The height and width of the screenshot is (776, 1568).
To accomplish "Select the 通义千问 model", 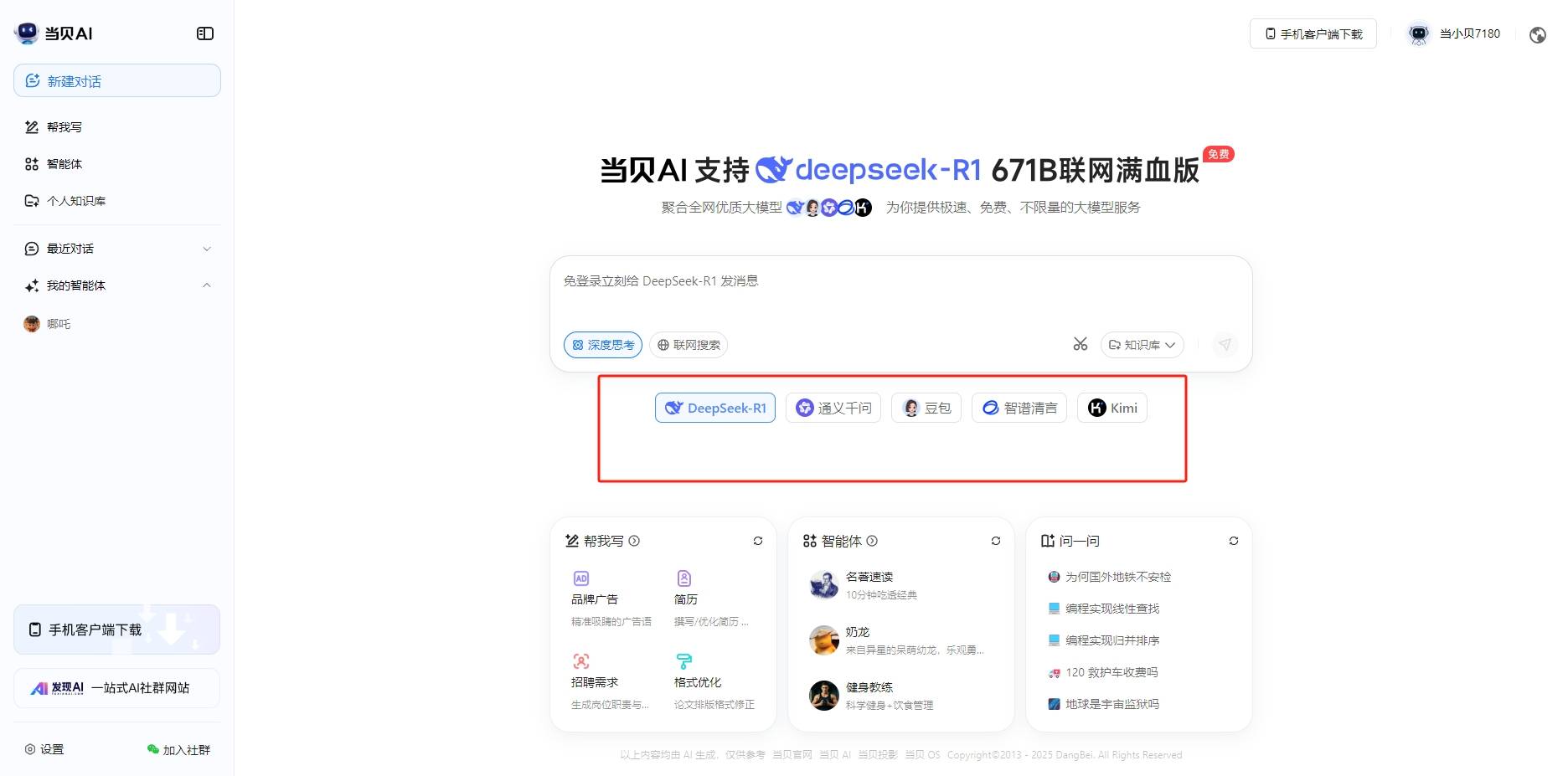I will point(833,408).
